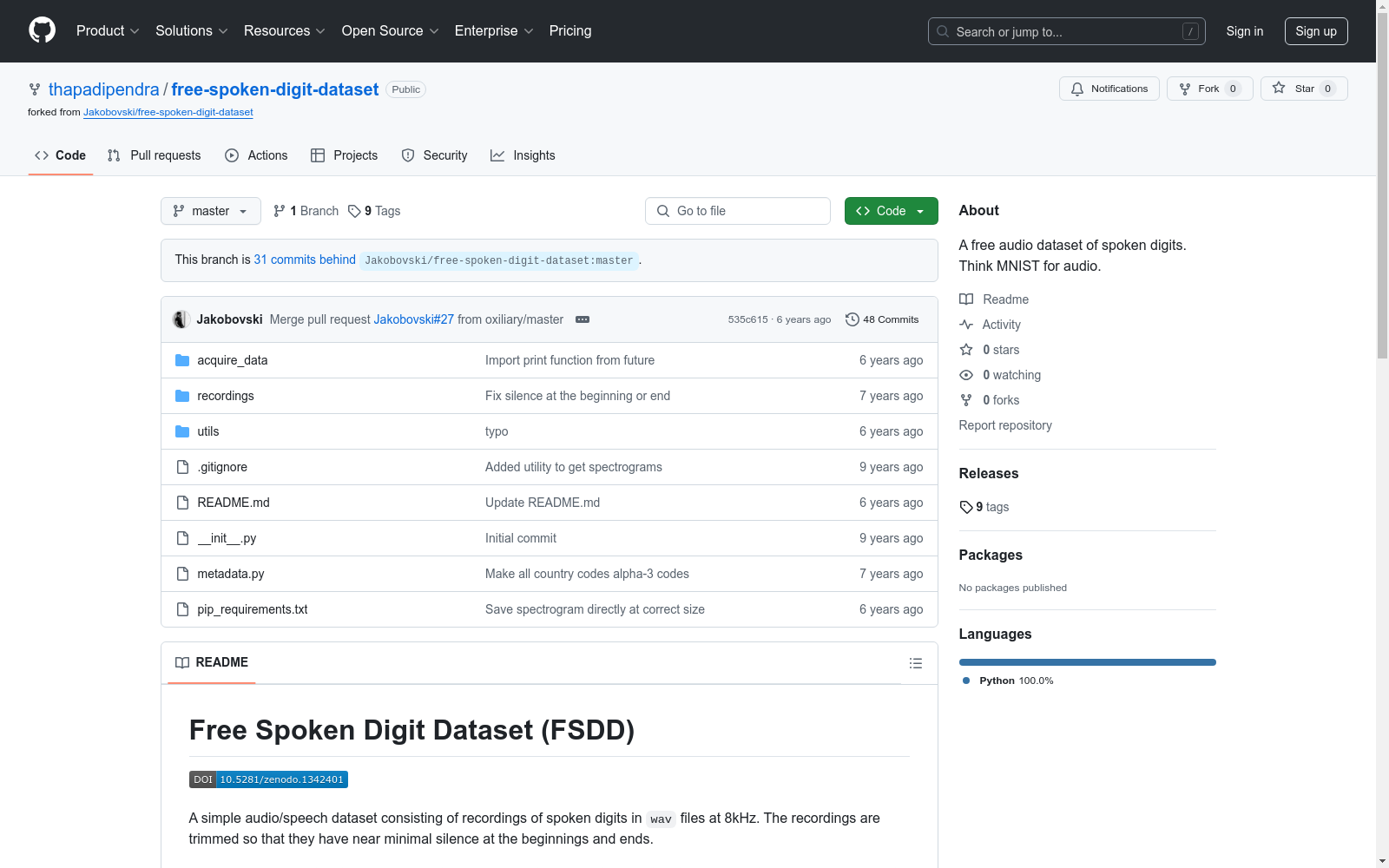Image resolution: width=1389 pixels, height=868 pixels.
Task: Open commit 'Save spectrogram directly at correct size'
Action: [595, 609]
